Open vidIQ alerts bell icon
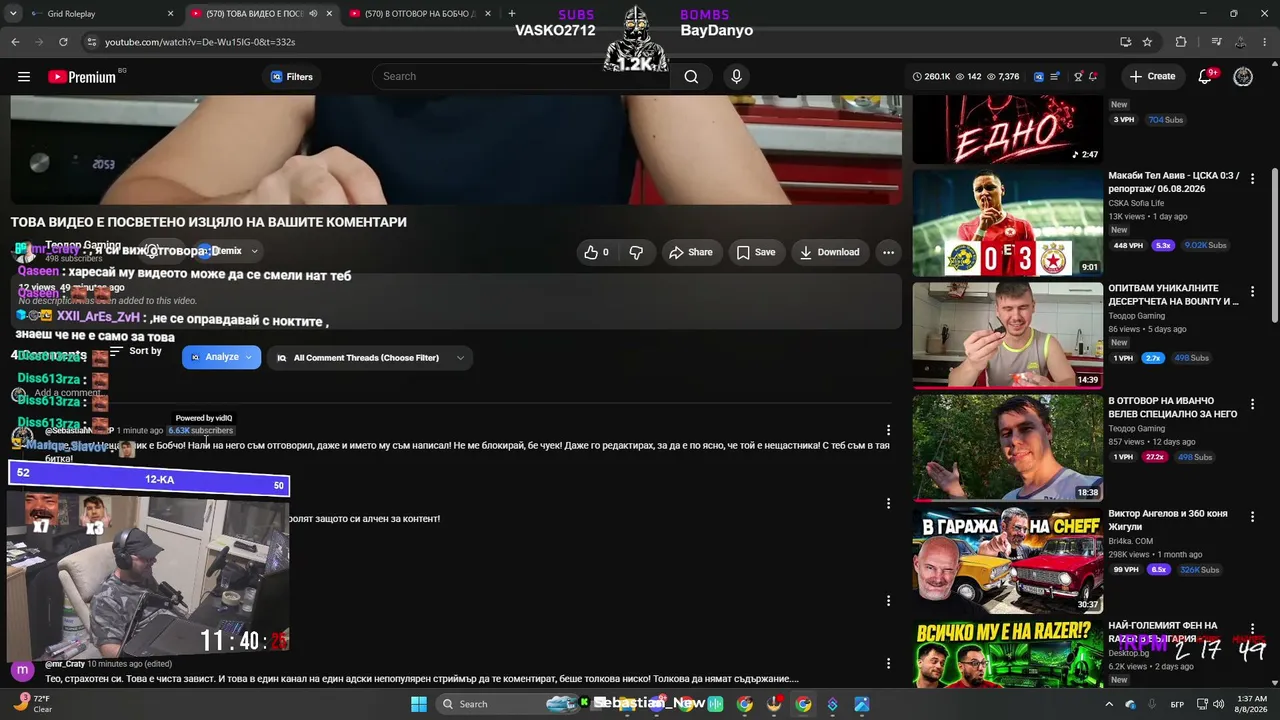The width and height of the screenshot is (1280, 720). coord(1093,77)
